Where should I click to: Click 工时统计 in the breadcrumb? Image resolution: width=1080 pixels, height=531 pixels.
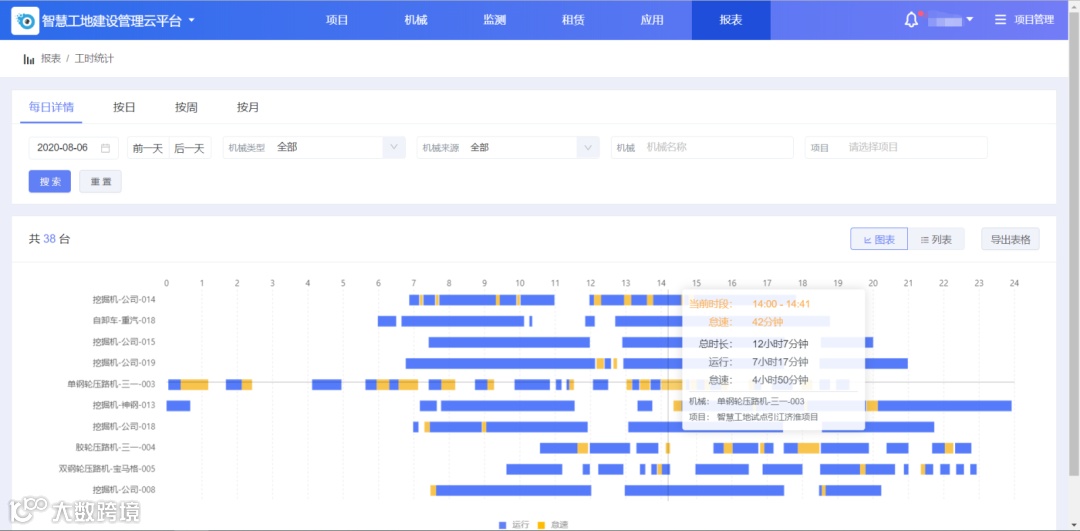pos(94,59)
